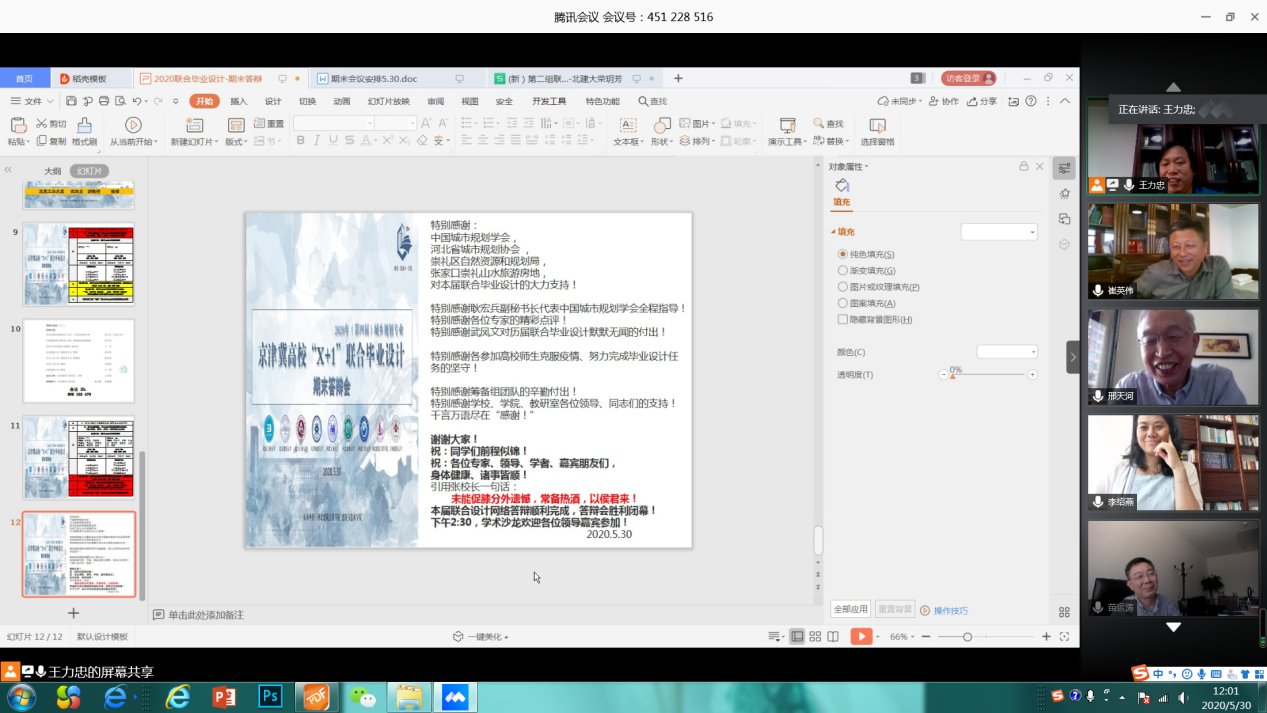Insert a text box (文本框)

pos(627,125)
